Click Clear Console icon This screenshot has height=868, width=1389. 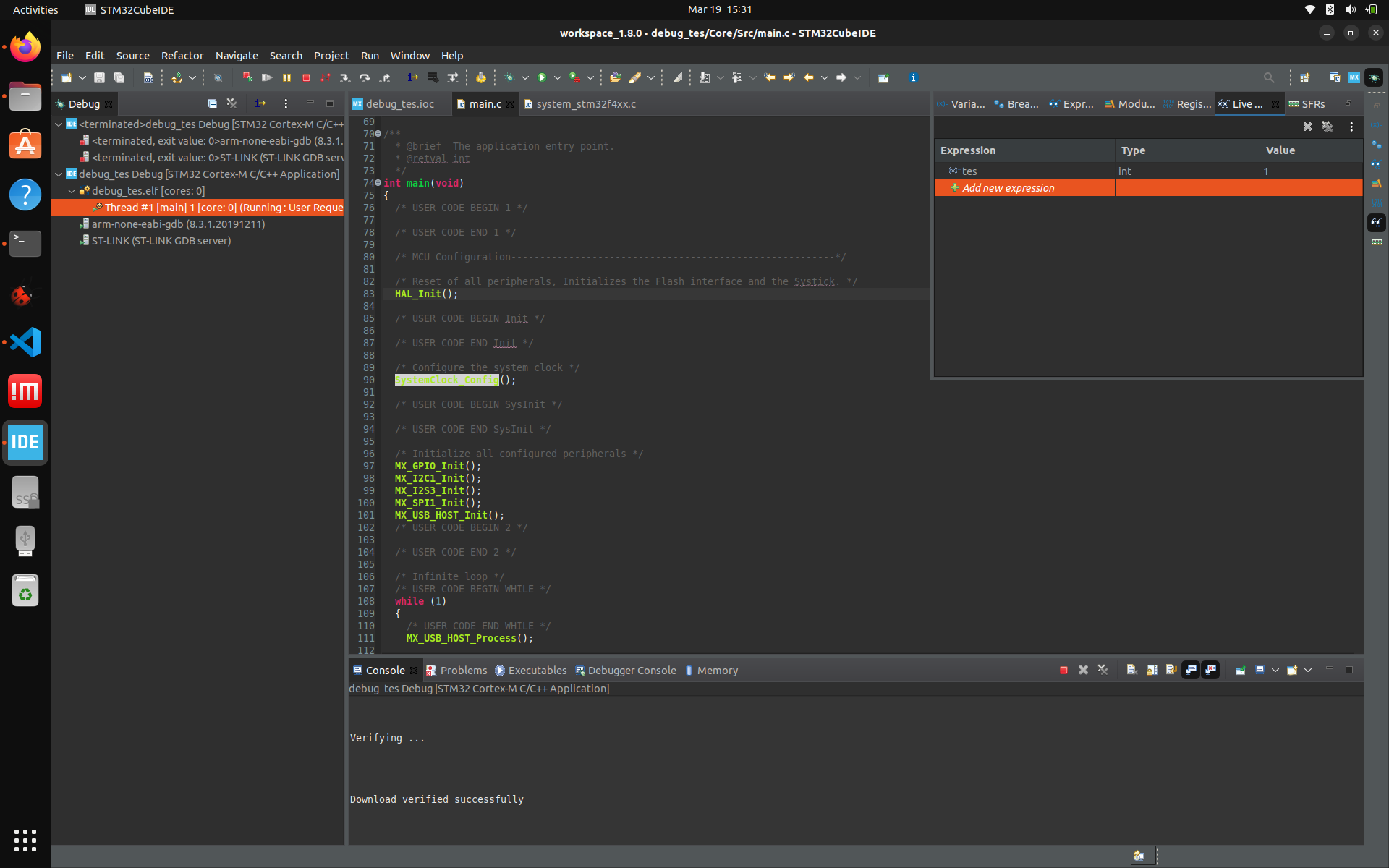pos(1132,671)
